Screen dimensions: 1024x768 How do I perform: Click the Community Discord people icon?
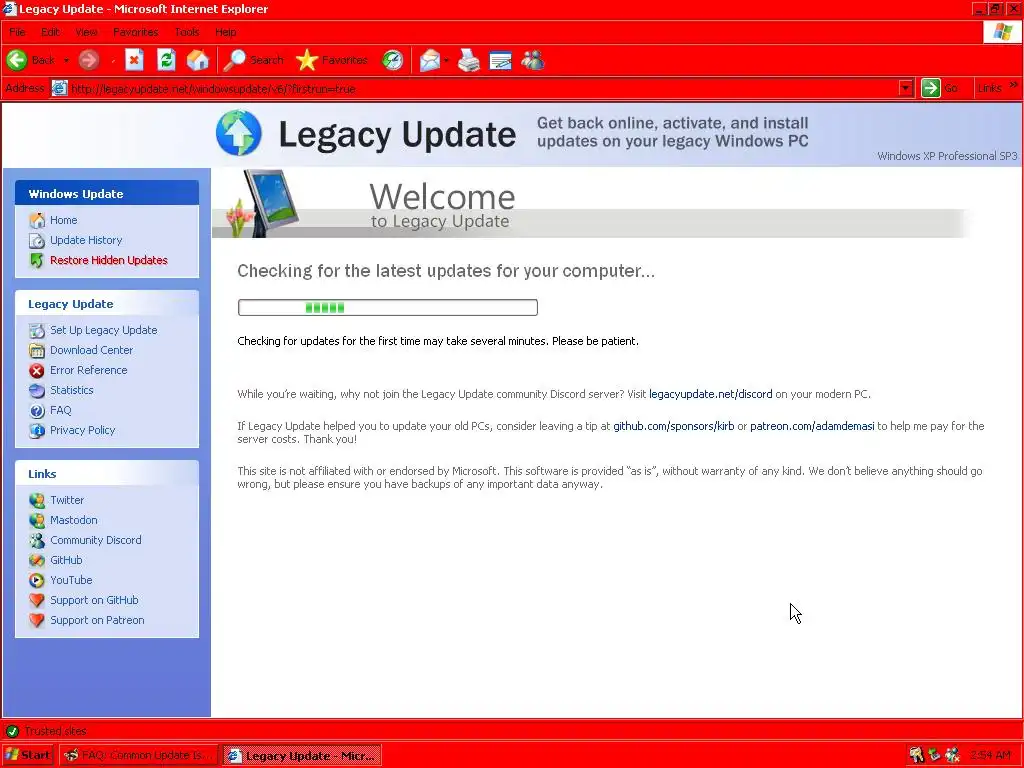[x=37, y=541]
